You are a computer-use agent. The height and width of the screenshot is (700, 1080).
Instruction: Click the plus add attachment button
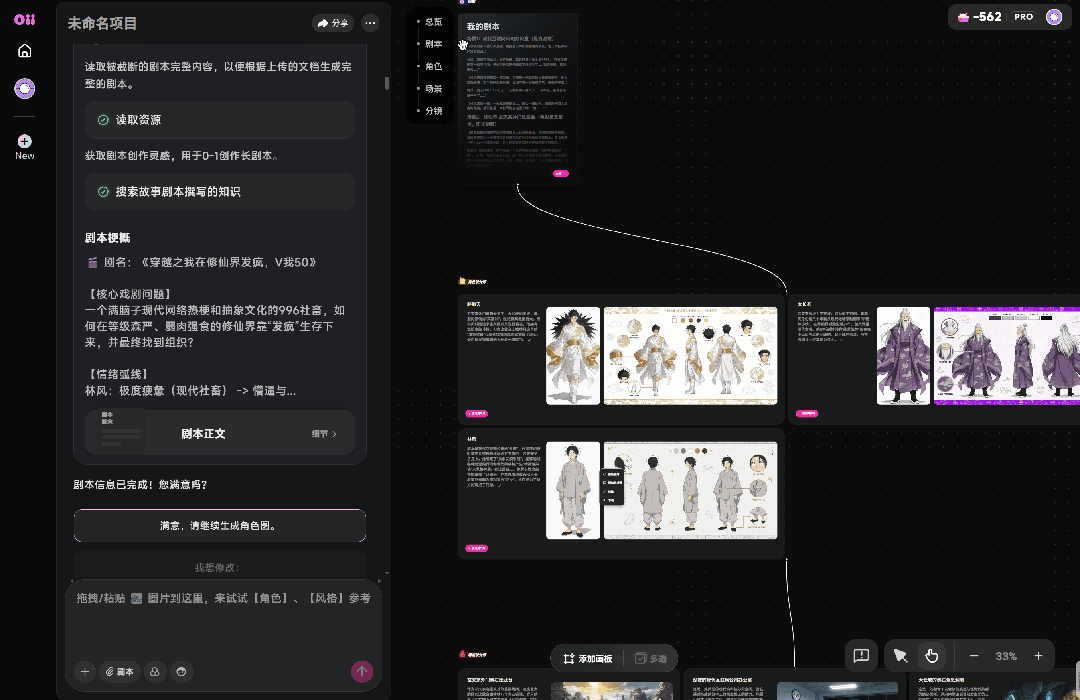coord(85,672)
